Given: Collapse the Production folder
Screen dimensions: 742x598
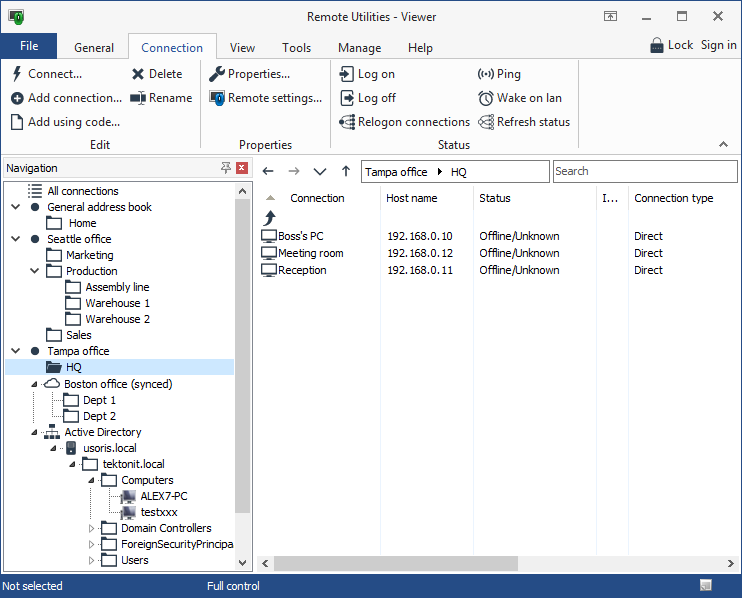Looking at the screenshot, I should (35, 271).
